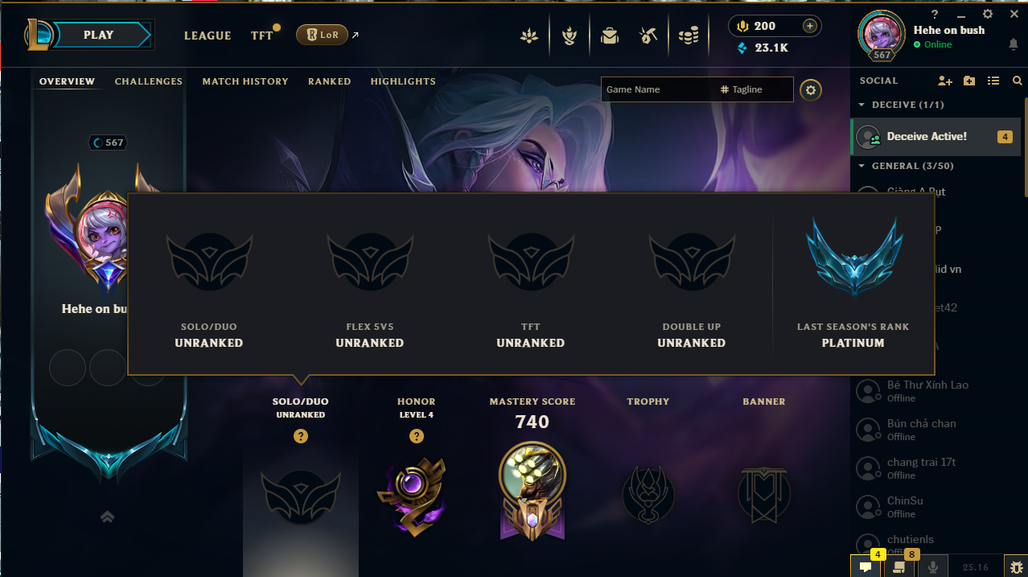Open the social search magnifier icon
This screenshot has height=577, width=1028.
(x=1017, y=81)
